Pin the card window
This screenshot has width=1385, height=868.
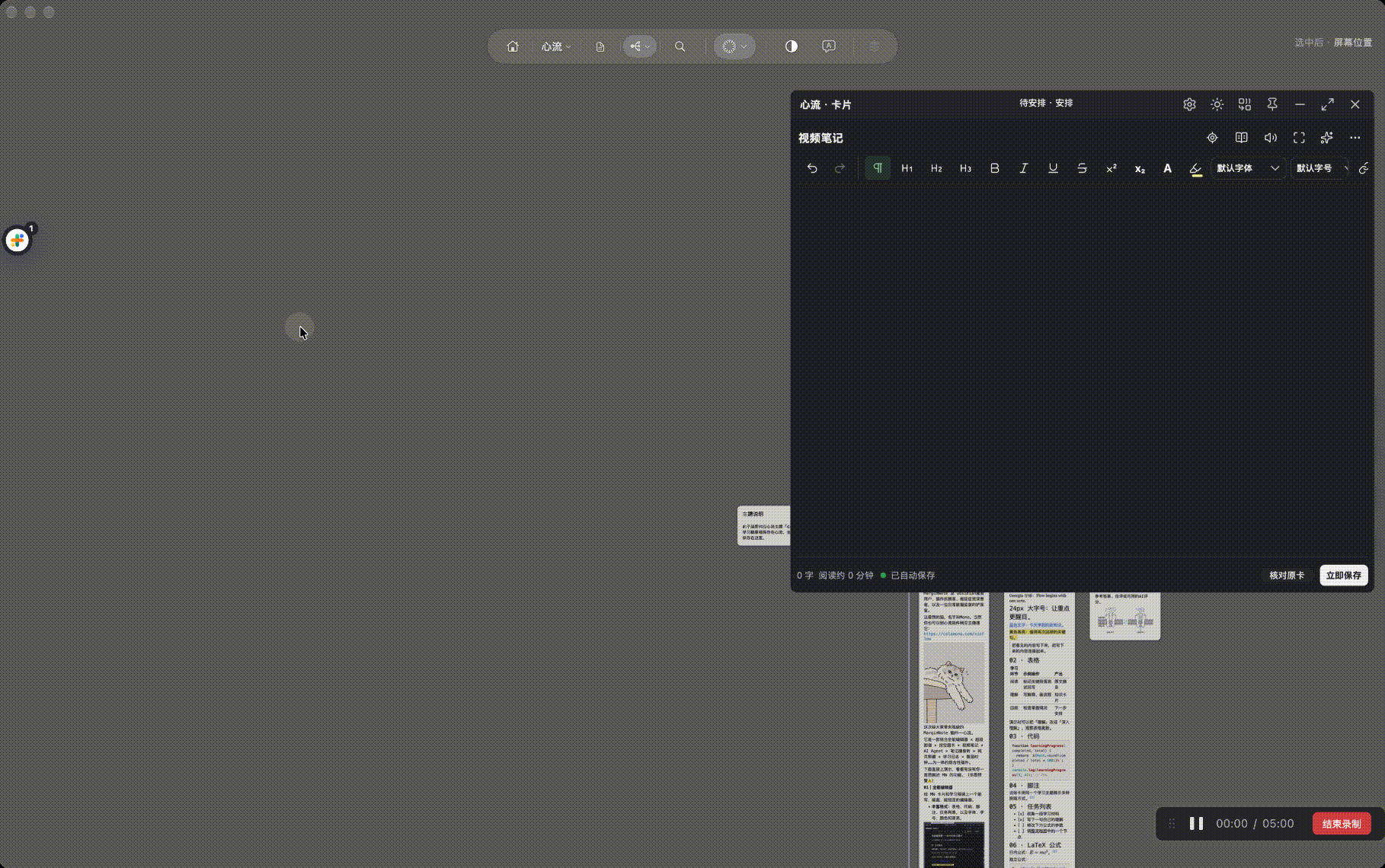coord(1272,104)
